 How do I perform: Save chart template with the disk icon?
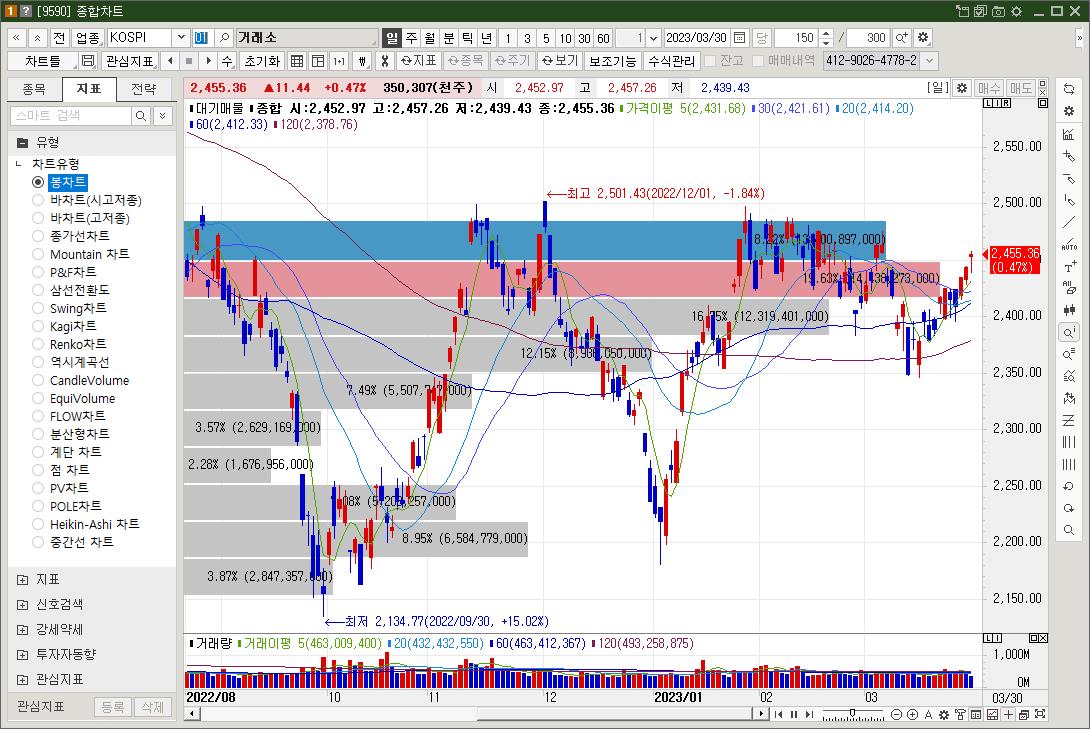click(88, 61)
